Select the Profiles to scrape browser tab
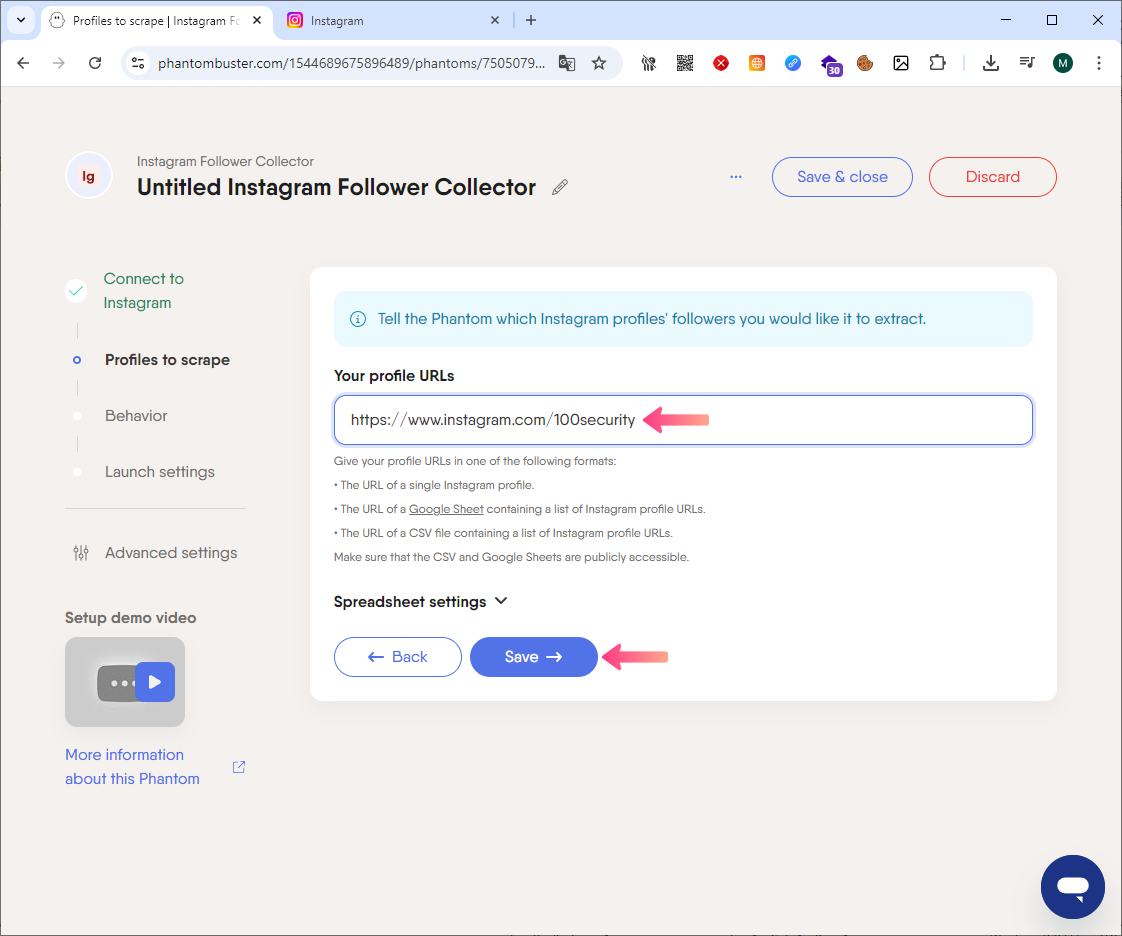This screenshot has width=1122, height=936. point(156,21)
